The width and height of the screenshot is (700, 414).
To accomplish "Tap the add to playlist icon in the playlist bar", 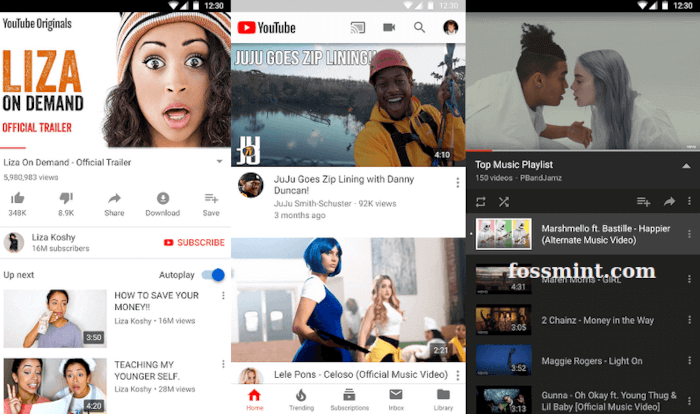I will click(643, 202).
